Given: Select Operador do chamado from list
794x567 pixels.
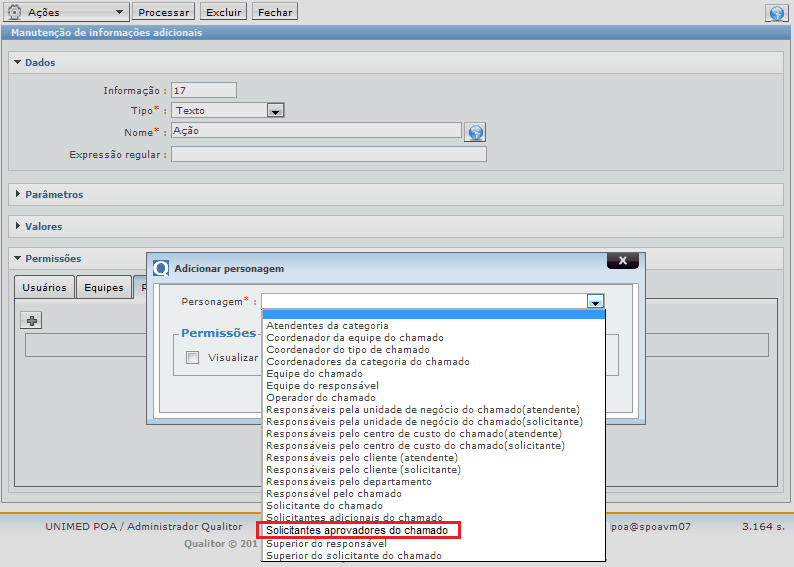Looking at the screenshot, I should coord(321,398).
